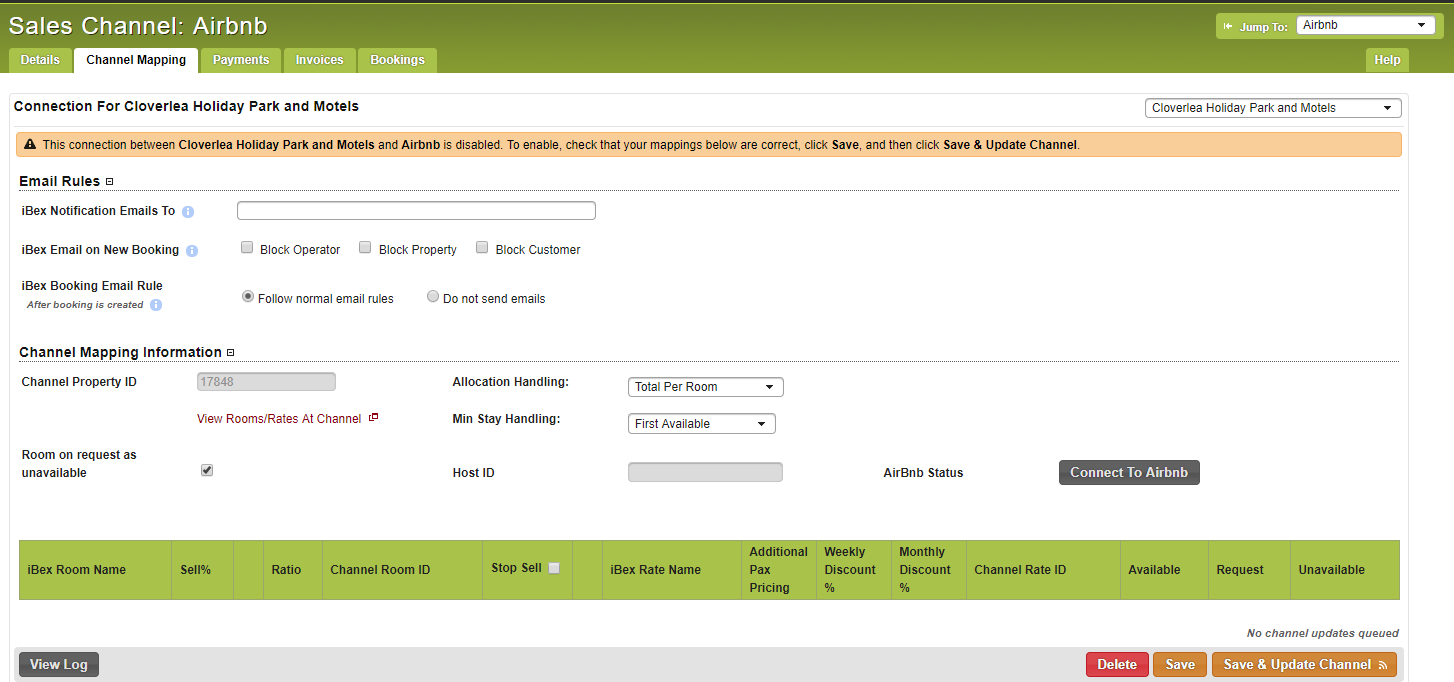Screen dimensions: 1454x682
Task: Click Save & Update Channel button
Action: click(x=1304, y=665)
